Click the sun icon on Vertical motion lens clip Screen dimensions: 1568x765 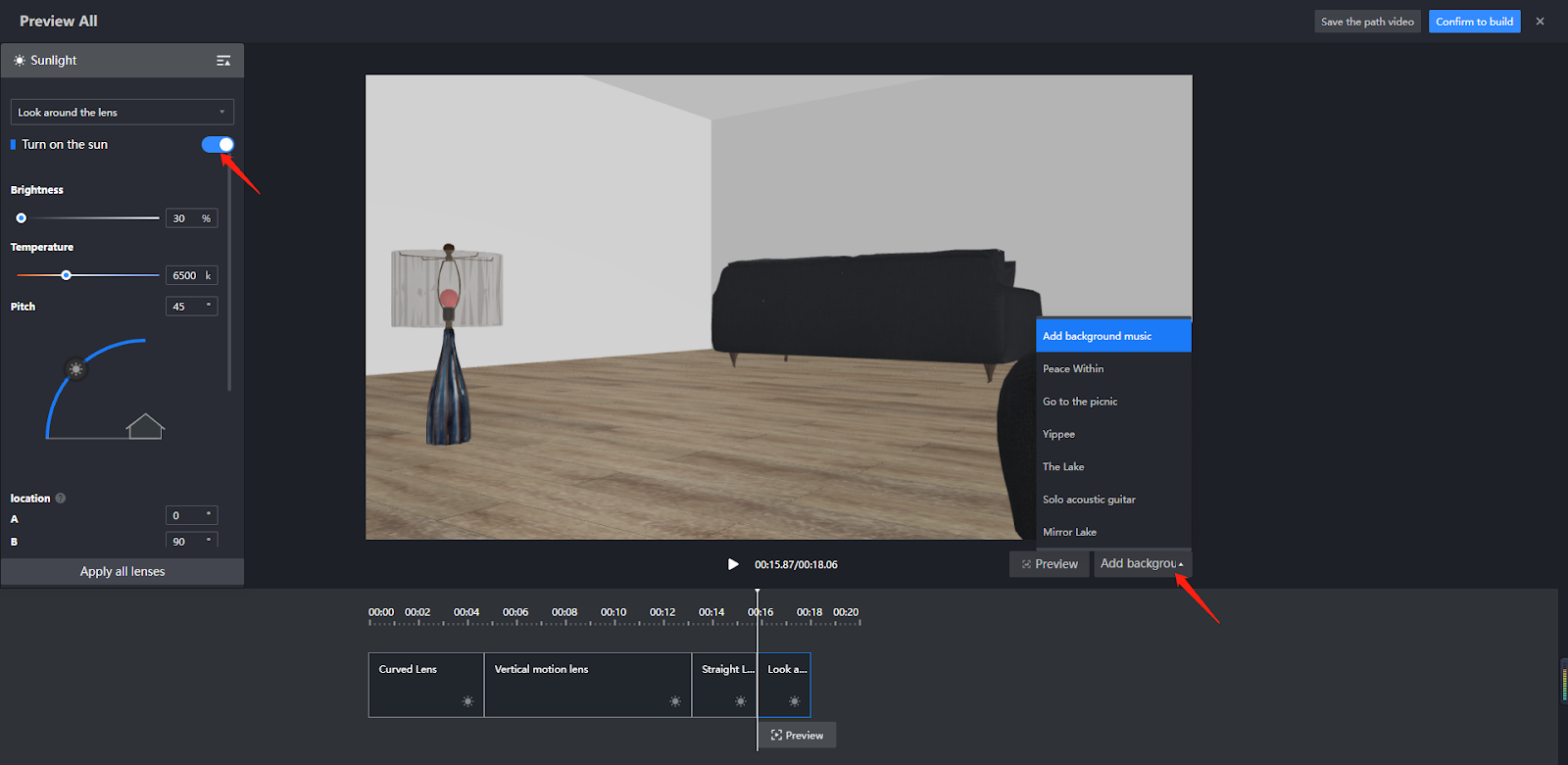(x=675, y=701)
